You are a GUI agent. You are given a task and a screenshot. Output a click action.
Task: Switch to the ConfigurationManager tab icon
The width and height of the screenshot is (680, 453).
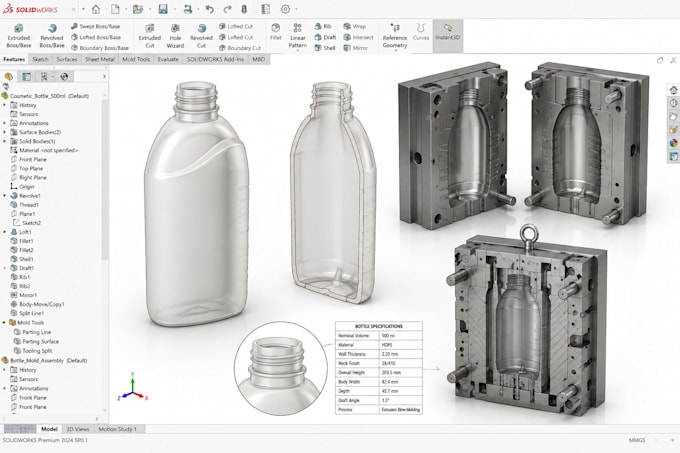(44, 77)
